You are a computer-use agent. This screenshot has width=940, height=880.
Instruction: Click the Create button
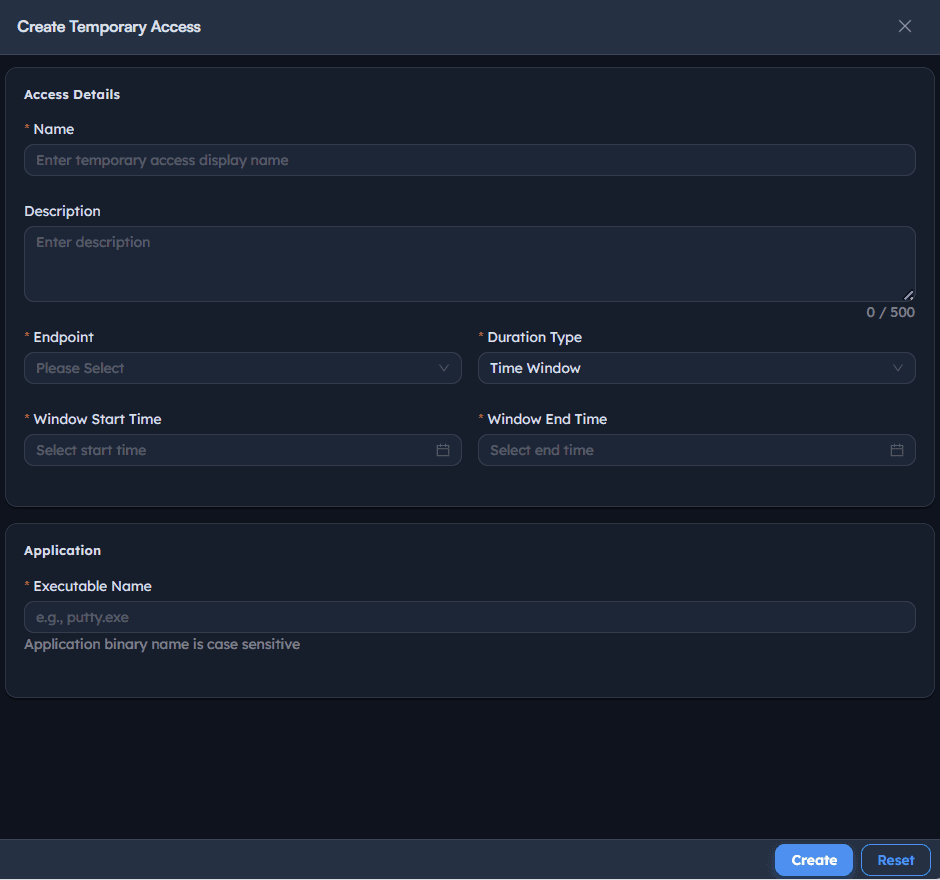coord(814,860)
